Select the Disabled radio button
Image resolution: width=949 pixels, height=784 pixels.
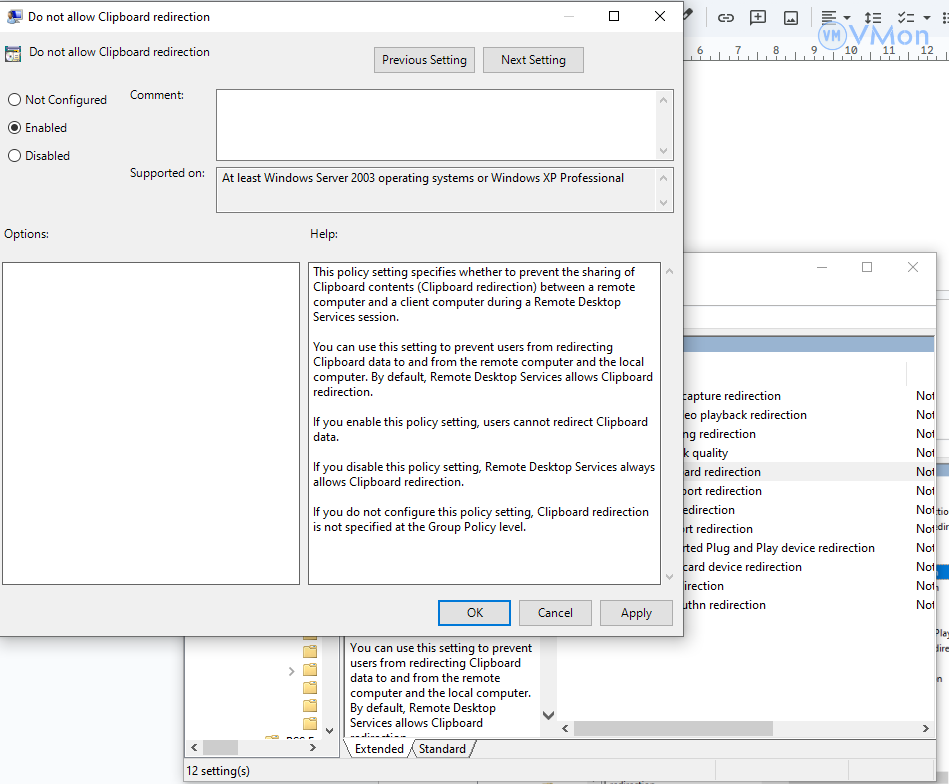tap(15, 156)
